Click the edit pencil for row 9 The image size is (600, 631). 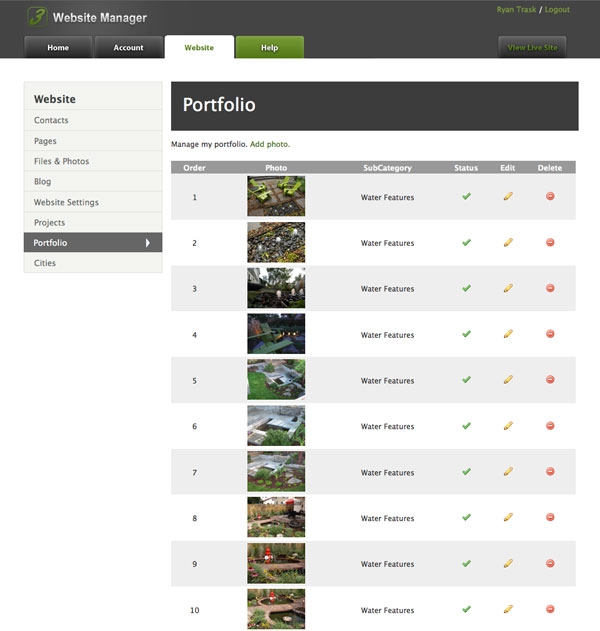pos(508,563)
